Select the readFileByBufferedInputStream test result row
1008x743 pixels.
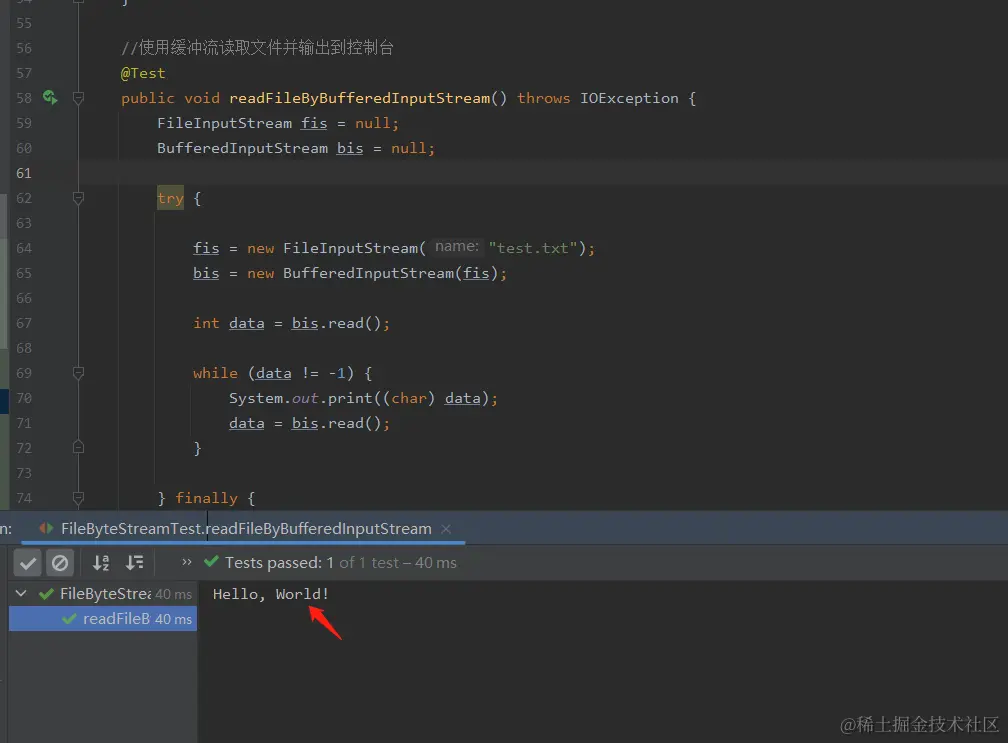click(x=103, y=618)
